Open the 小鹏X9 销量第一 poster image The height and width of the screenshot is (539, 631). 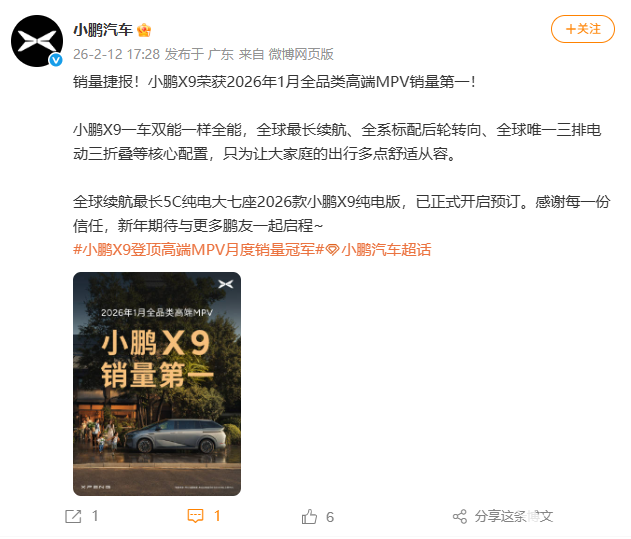pos(157,384)
